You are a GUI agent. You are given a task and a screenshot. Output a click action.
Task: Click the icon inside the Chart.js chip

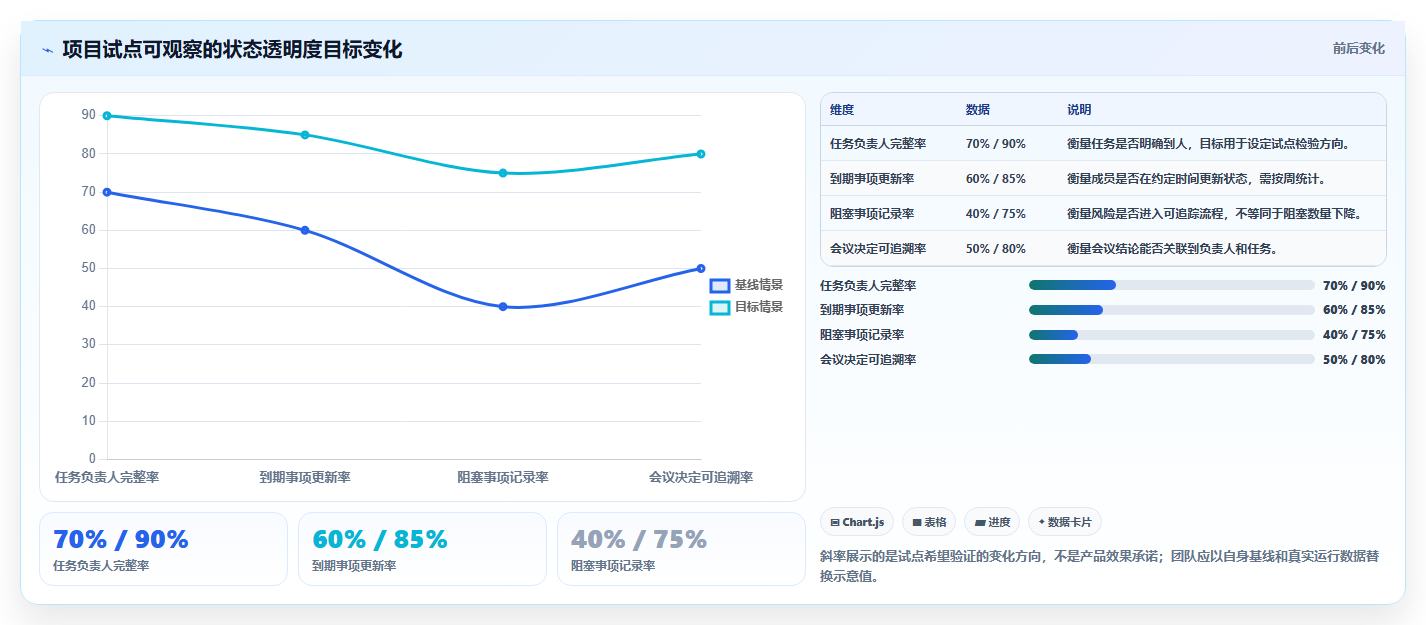tap(835, 523)
